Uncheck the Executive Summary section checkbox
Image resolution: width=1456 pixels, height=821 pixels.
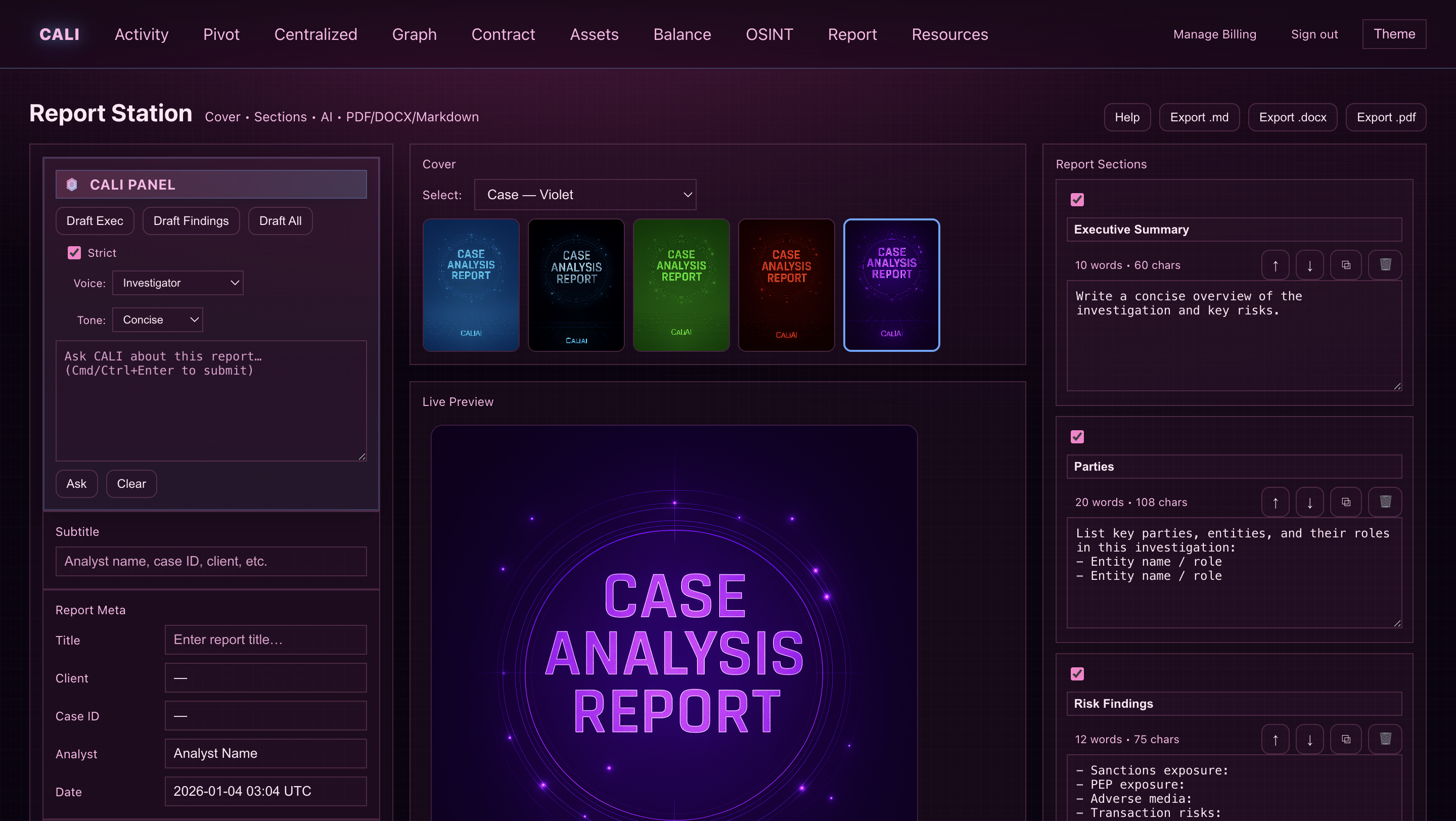tap(1077, 200)
